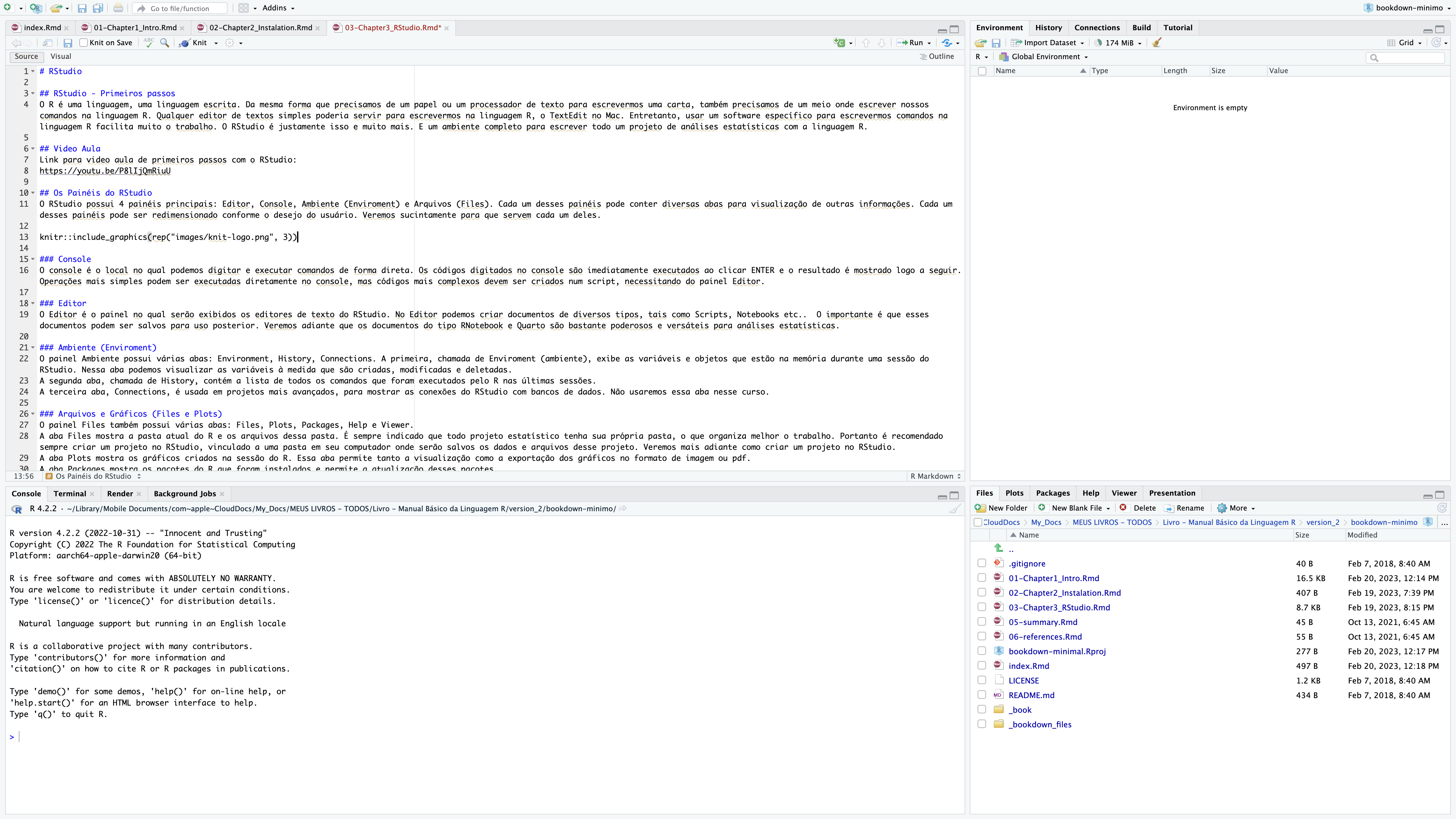Open the More gear dropdown in Files pane
Screen dimensions: 1456x819
click(x=1236, y=508)
